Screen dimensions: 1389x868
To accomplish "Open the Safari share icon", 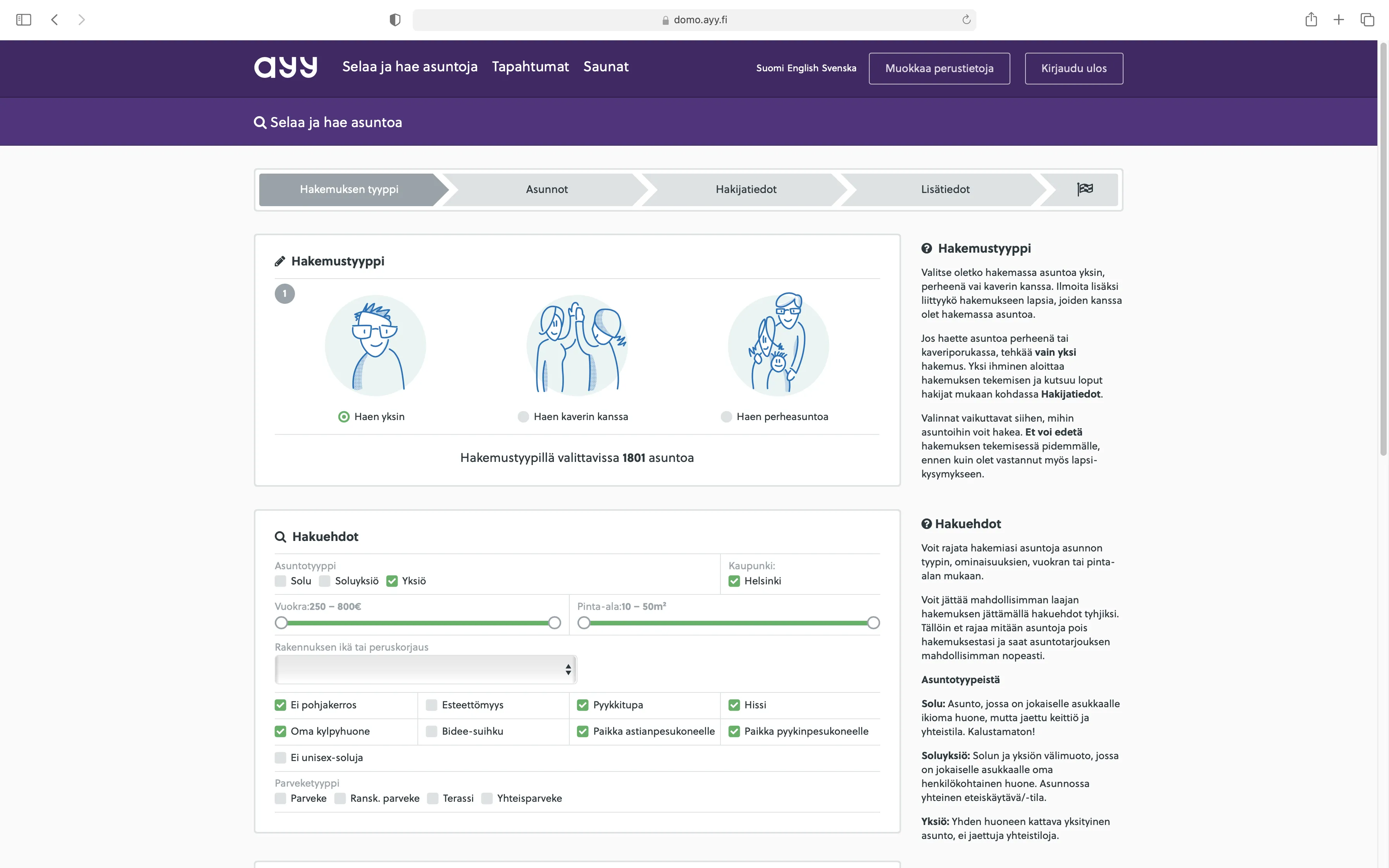I will 1310,19.
